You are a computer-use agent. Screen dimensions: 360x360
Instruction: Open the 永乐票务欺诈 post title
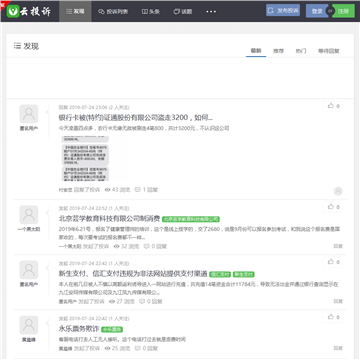79,329
